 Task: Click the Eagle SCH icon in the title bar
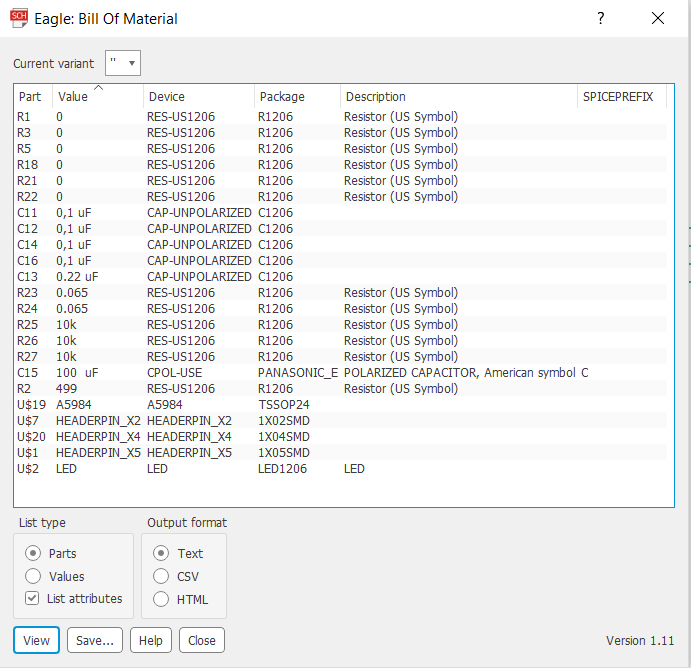[19, 19]
